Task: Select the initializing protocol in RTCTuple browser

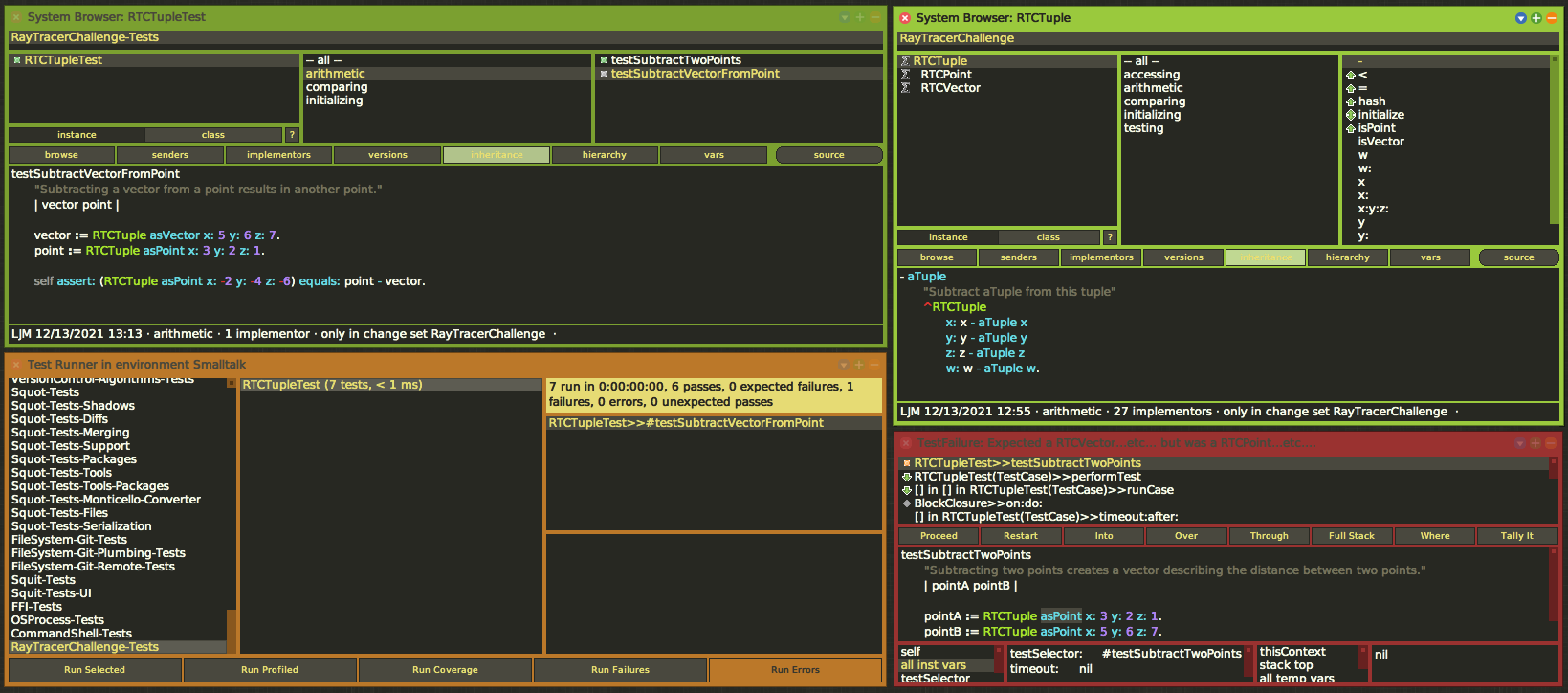Action: [1228, 115]
